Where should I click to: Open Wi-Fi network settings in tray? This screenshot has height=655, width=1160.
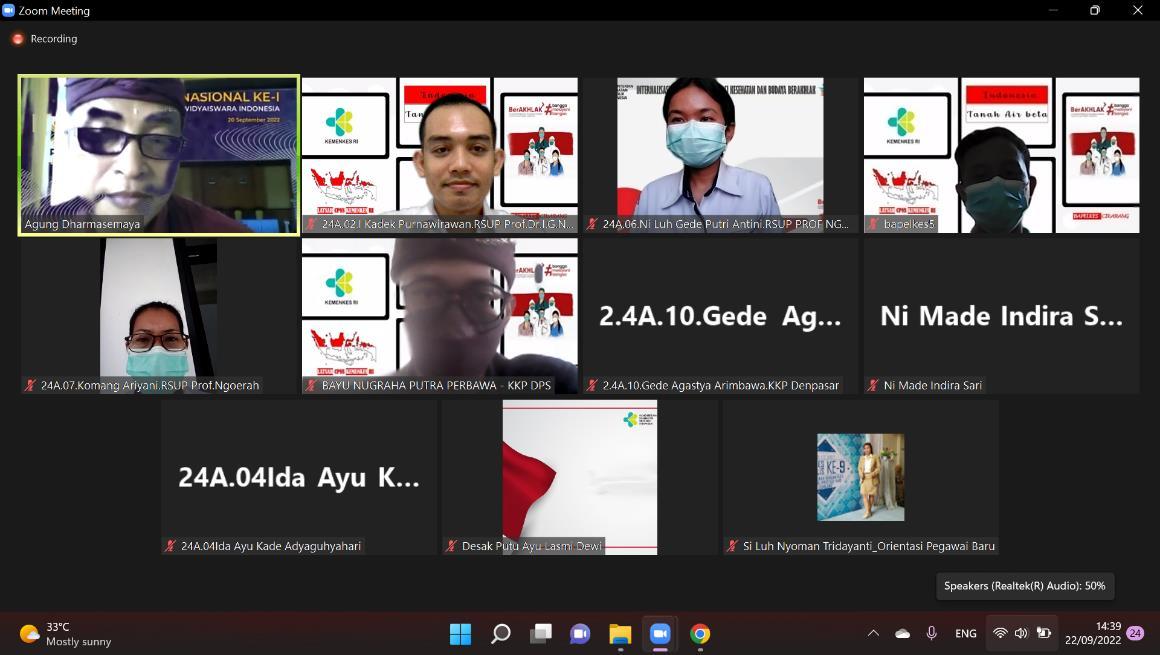coord(1000,634)
